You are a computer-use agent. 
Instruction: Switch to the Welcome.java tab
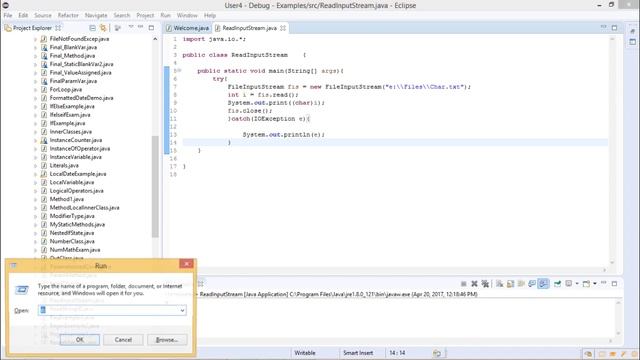coord(187,28)
